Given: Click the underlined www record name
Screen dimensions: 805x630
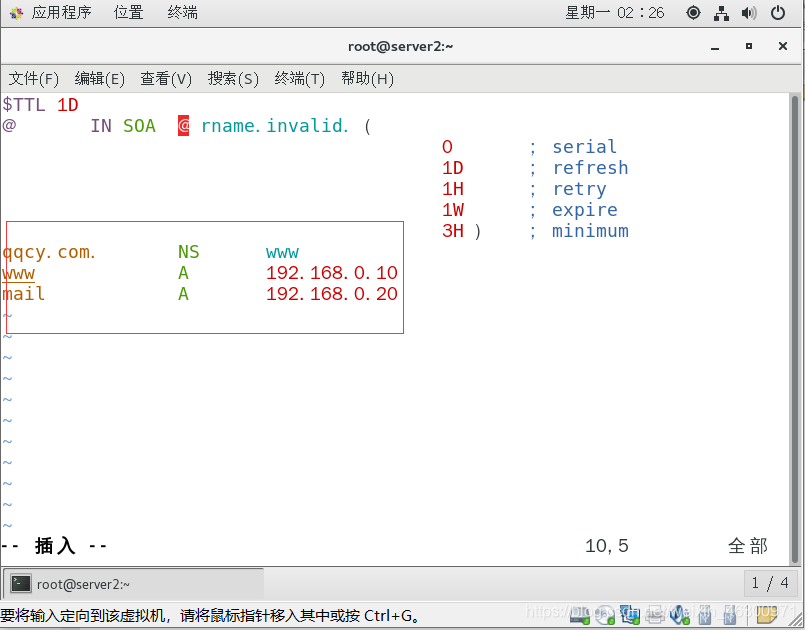Looking at the screenshot, I should pos(18,273).
